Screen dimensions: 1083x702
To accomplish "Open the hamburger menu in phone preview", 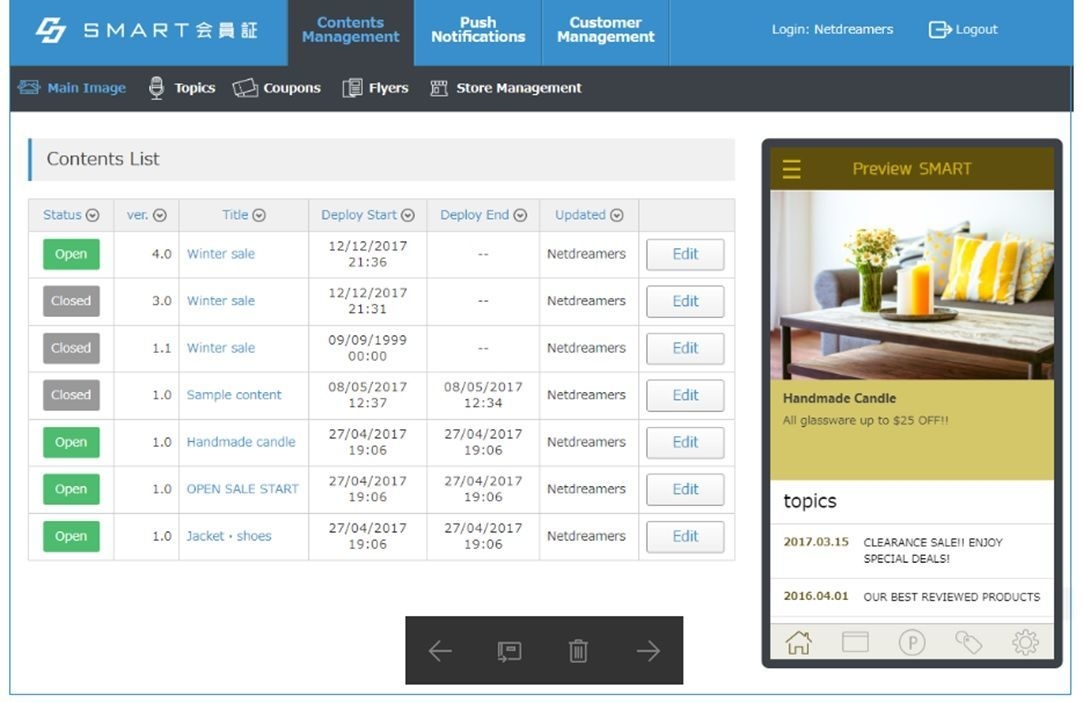I will [791, 169].
